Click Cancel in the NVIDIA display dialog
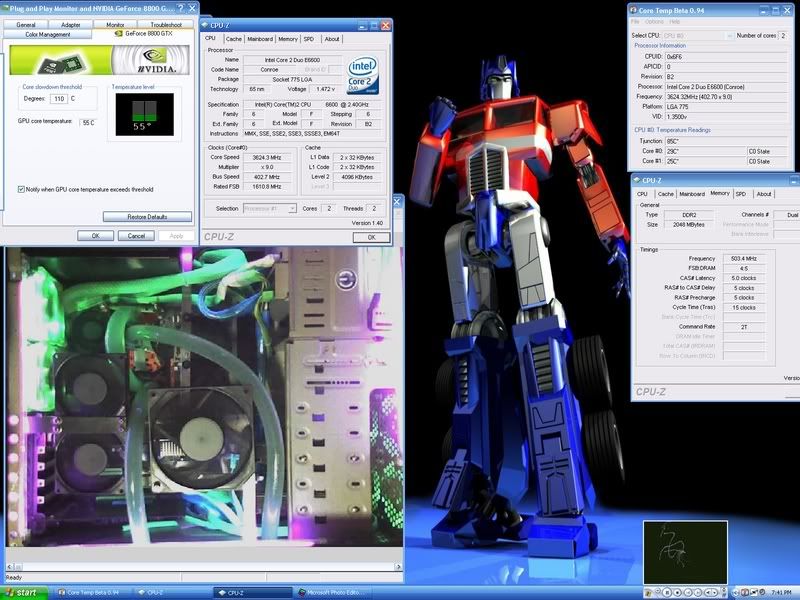Viewport: 800px width, 600px height. pyautogui.click(x=136, y=236)
